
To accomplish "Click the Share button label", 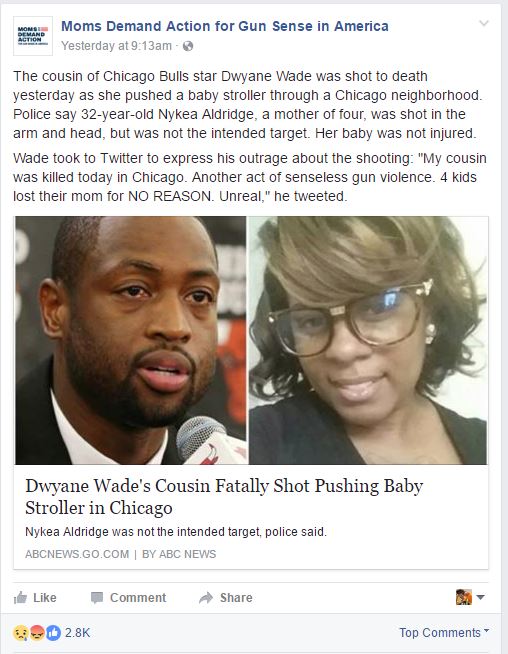I will (x=236, y=598).
